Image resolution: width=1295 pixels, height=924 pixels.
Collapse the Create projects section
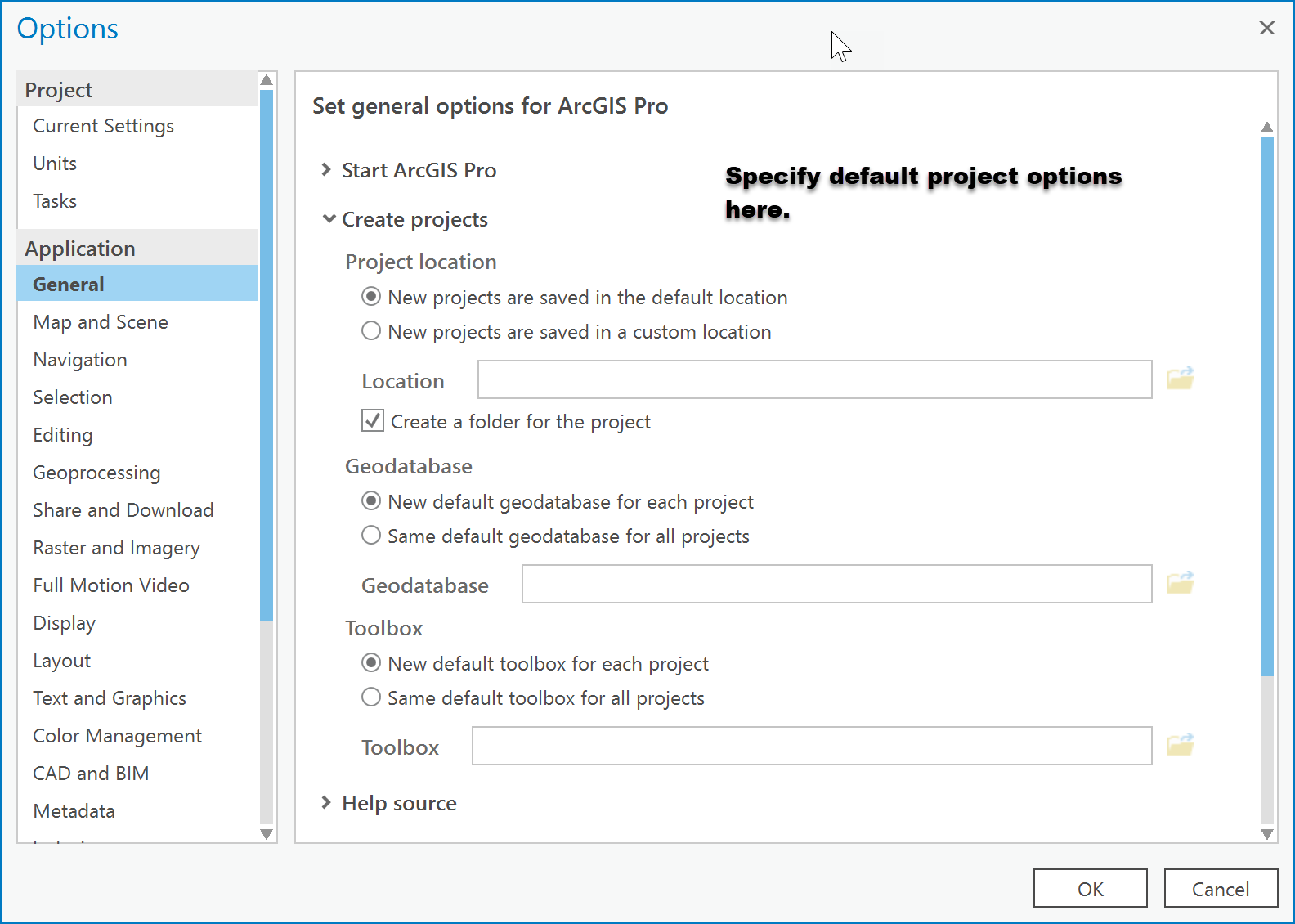coord(329,219)
